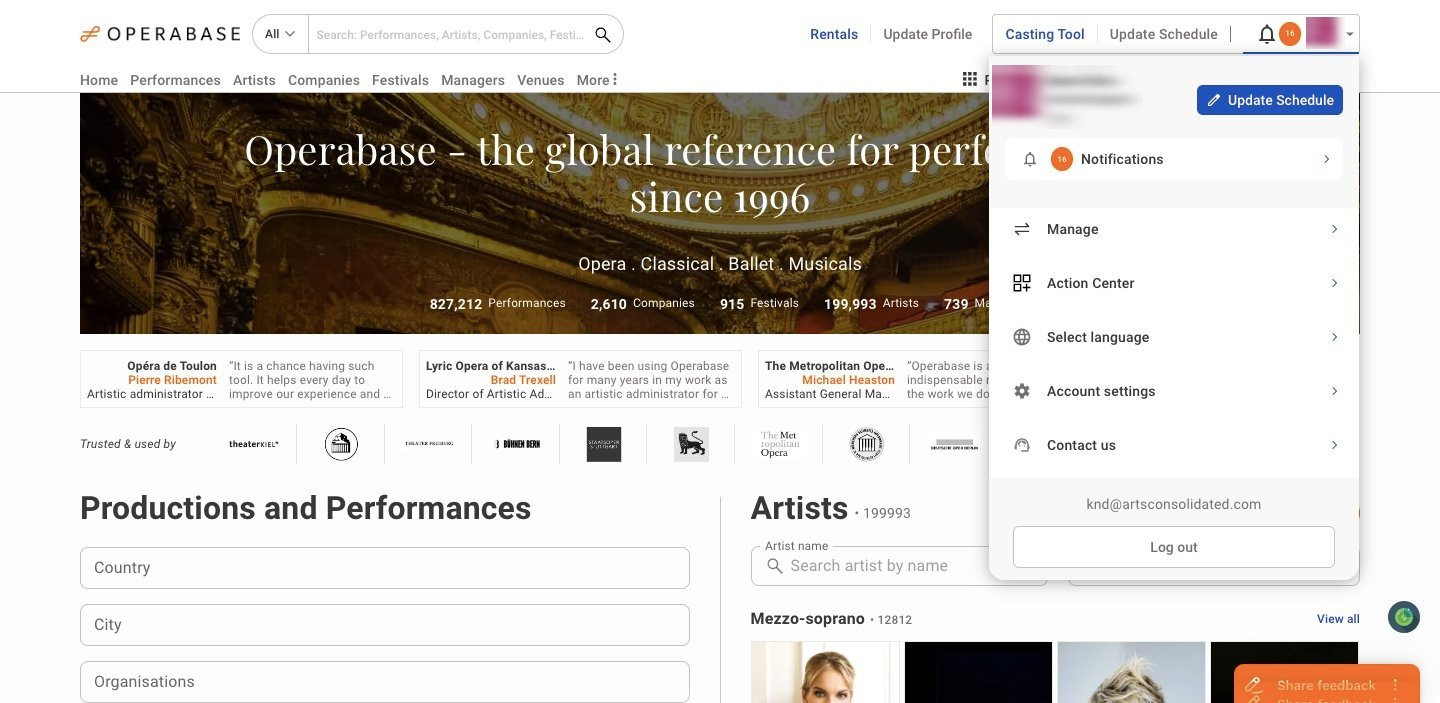Open the Rentals link

click(x=834, y=34)
